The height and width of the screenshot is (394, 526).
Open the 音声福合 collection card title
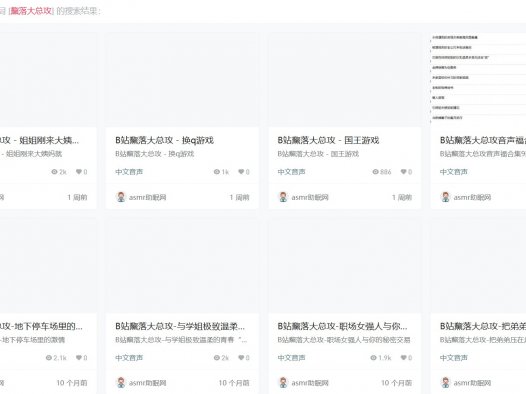(483, 140)
